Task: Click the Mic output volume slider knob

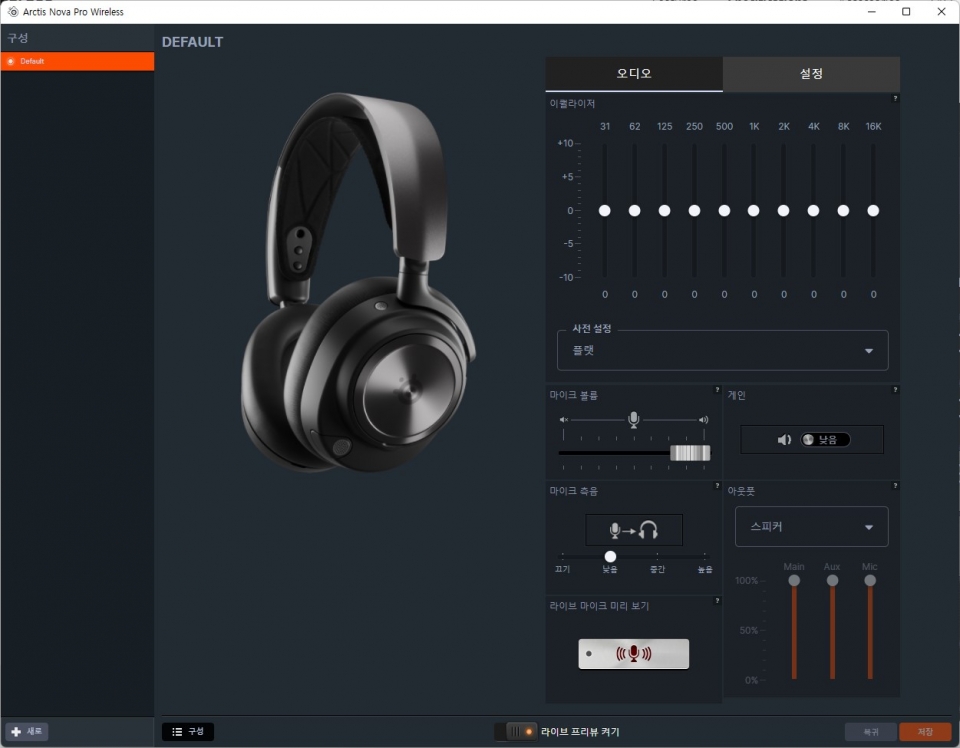Action: click(x=870, y=580)
